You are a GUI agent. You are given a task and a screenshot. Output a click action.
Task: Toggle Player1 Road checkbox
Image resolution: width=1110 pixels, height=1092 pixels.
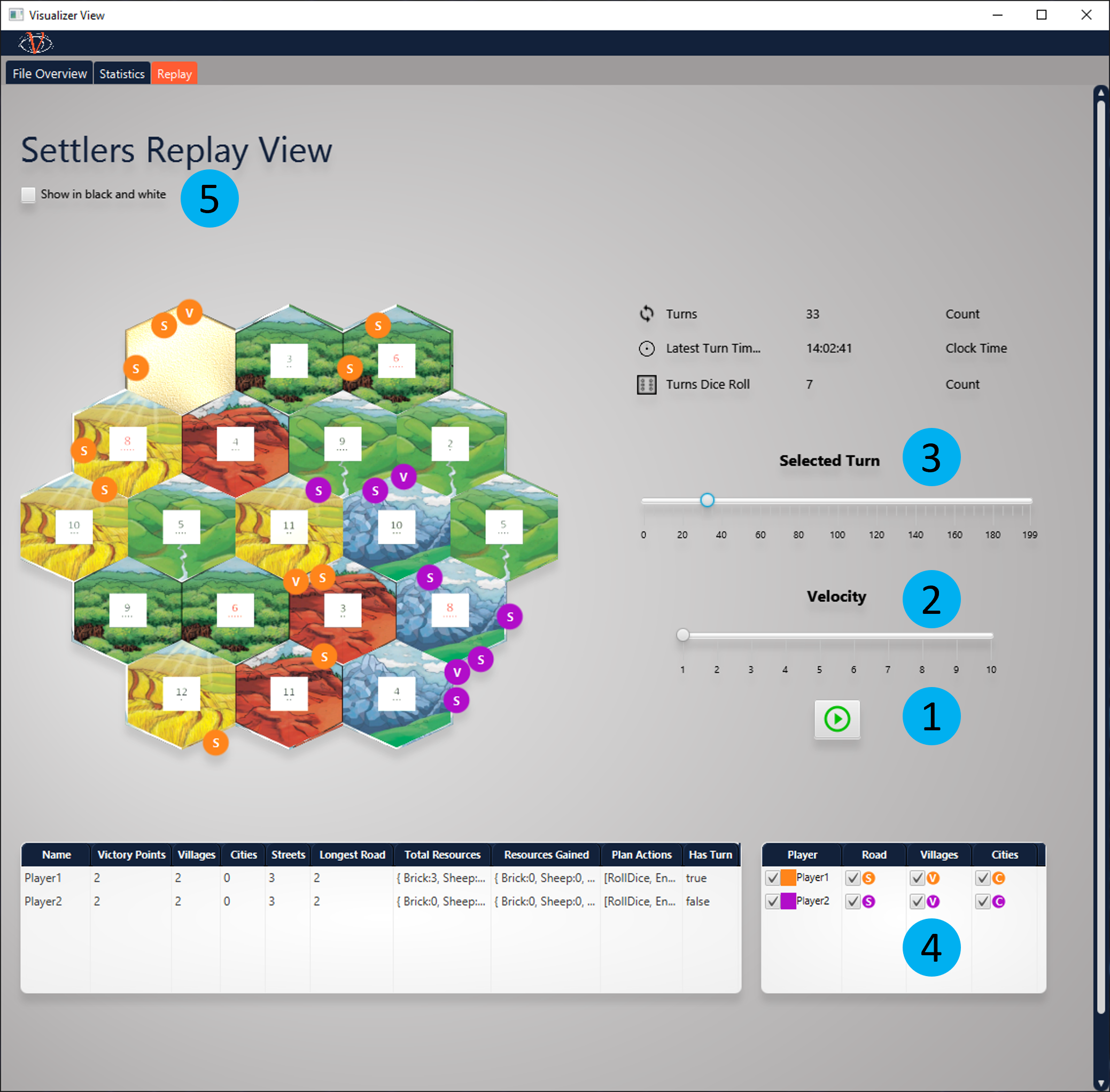tap(852, 877)
